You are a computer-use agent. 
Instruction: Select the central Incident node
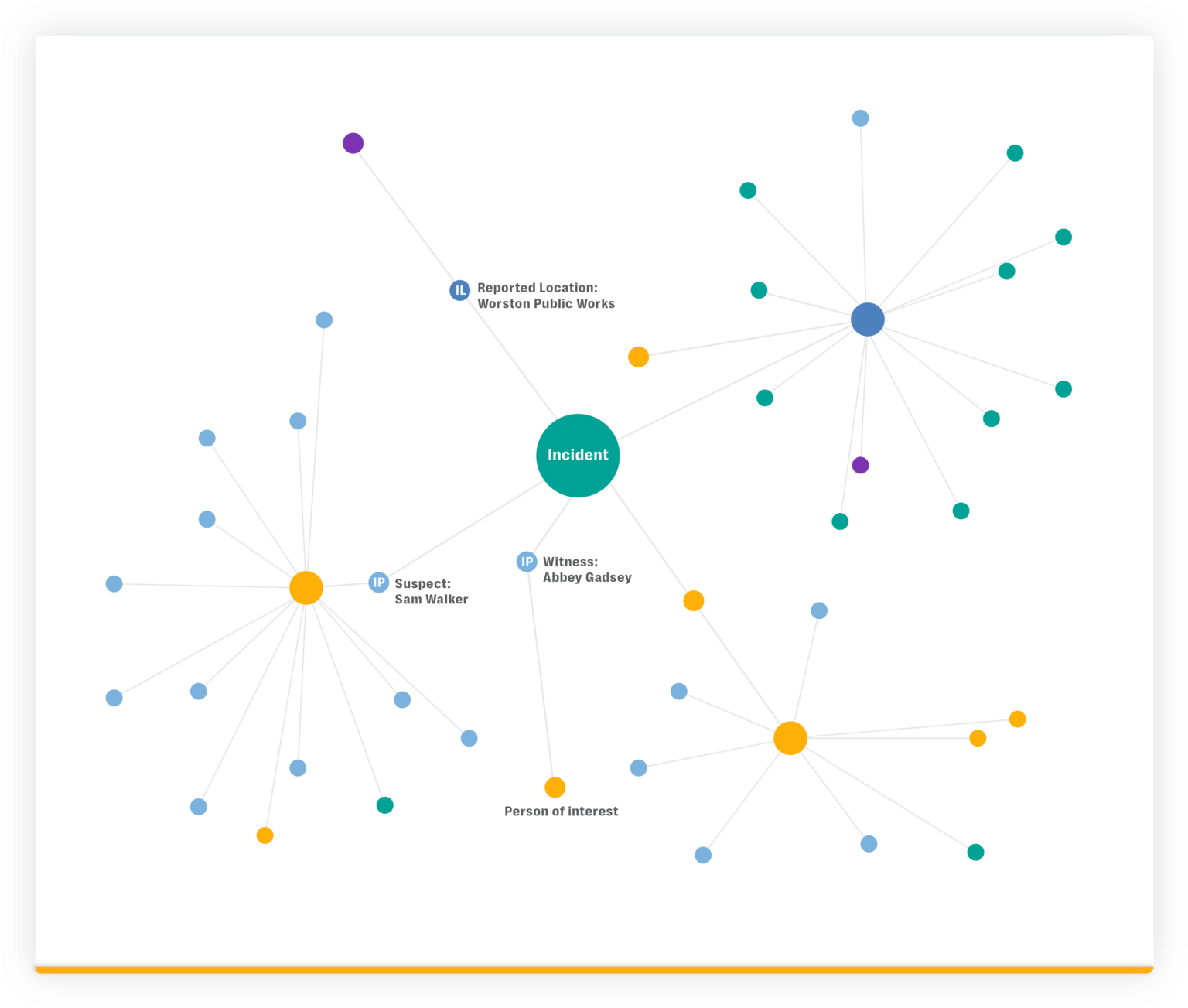[x=578, y=455]
